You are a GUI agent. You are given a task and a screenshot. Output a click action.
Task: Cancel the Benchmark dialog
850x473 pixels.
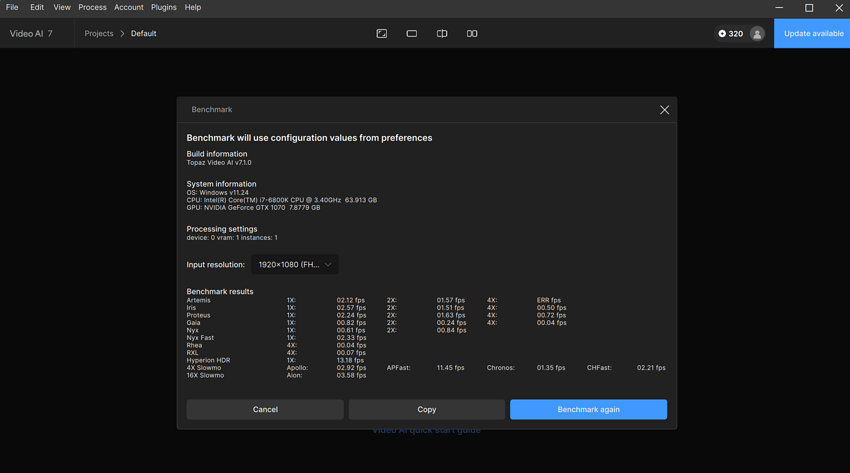click(265, 409)
